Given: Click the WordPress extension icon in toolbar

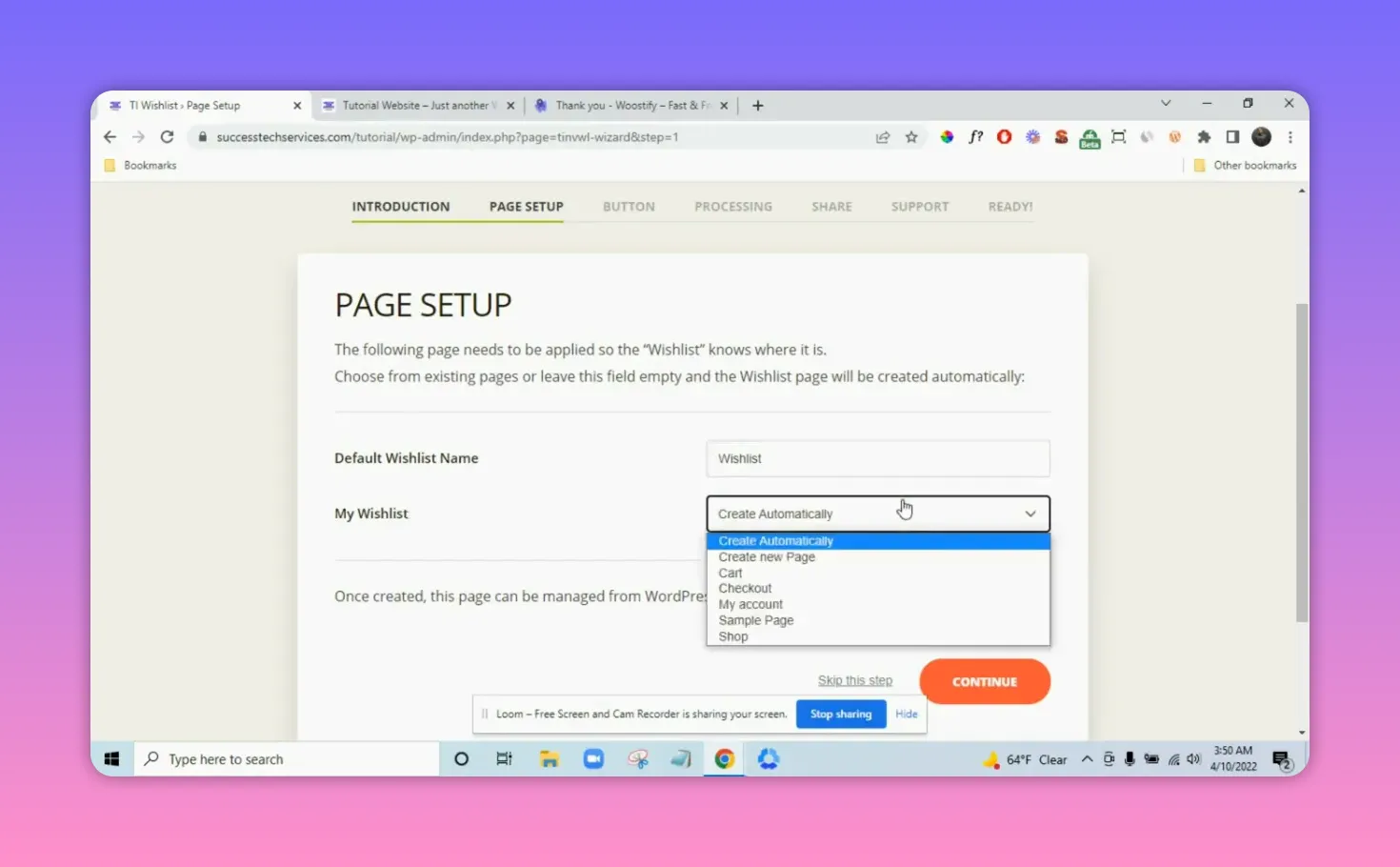Looking at the screenshot, I should coord(1175,136).
